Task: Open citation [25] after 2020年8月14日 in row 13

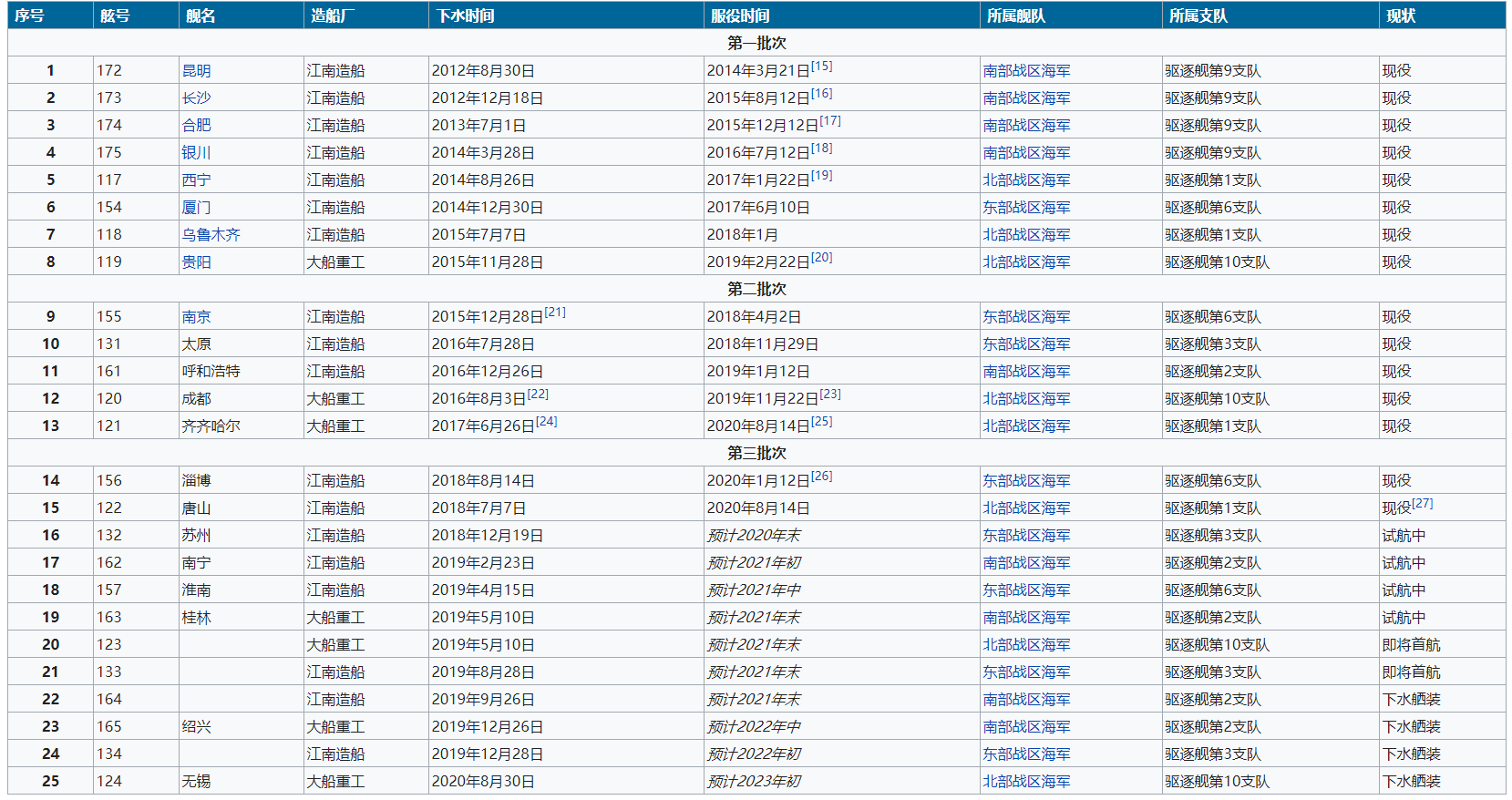Action: click(821, 422)
